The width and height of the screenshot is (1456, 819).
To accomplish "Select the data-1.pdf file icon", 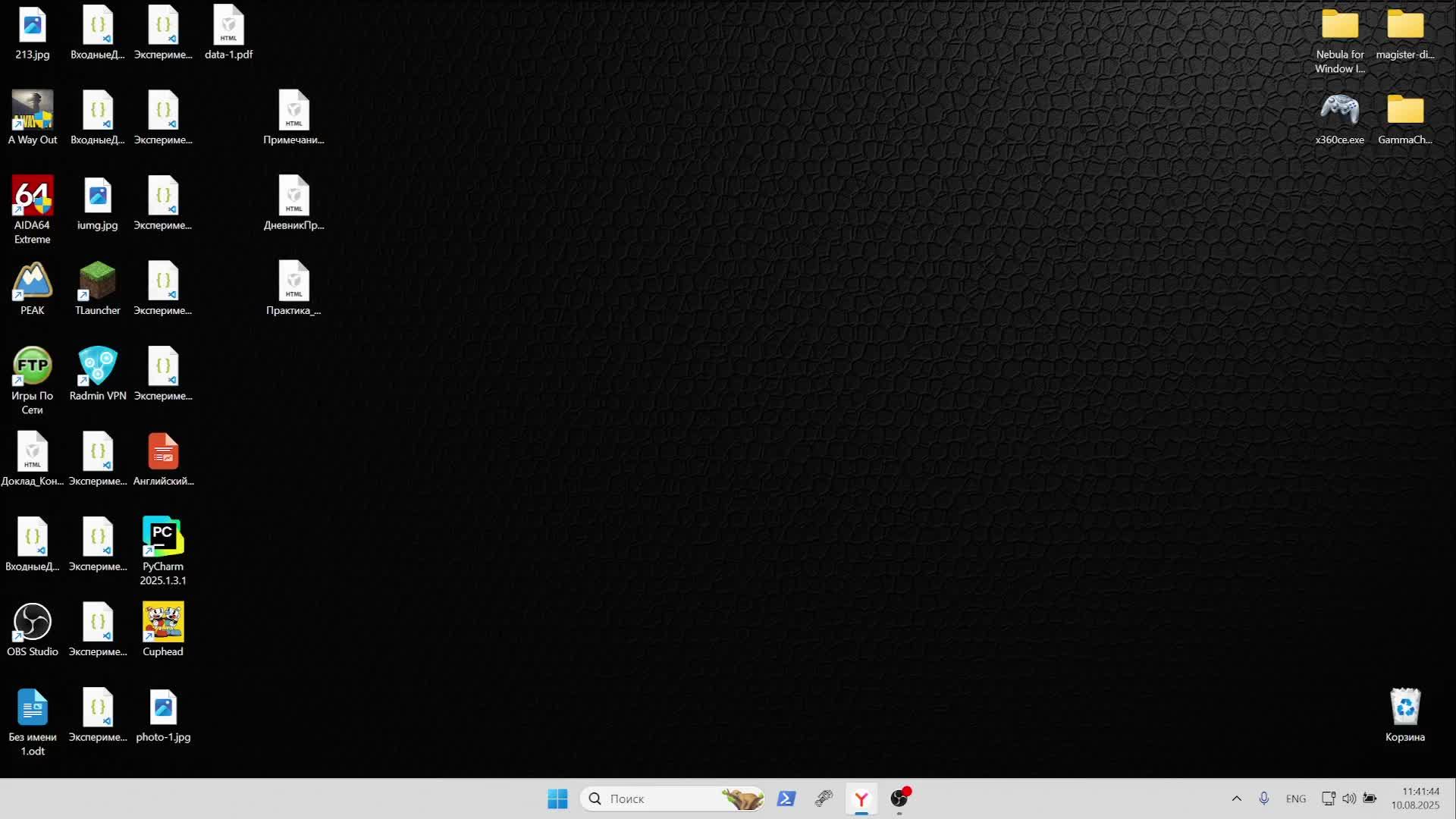I will [x=228, y=27].
